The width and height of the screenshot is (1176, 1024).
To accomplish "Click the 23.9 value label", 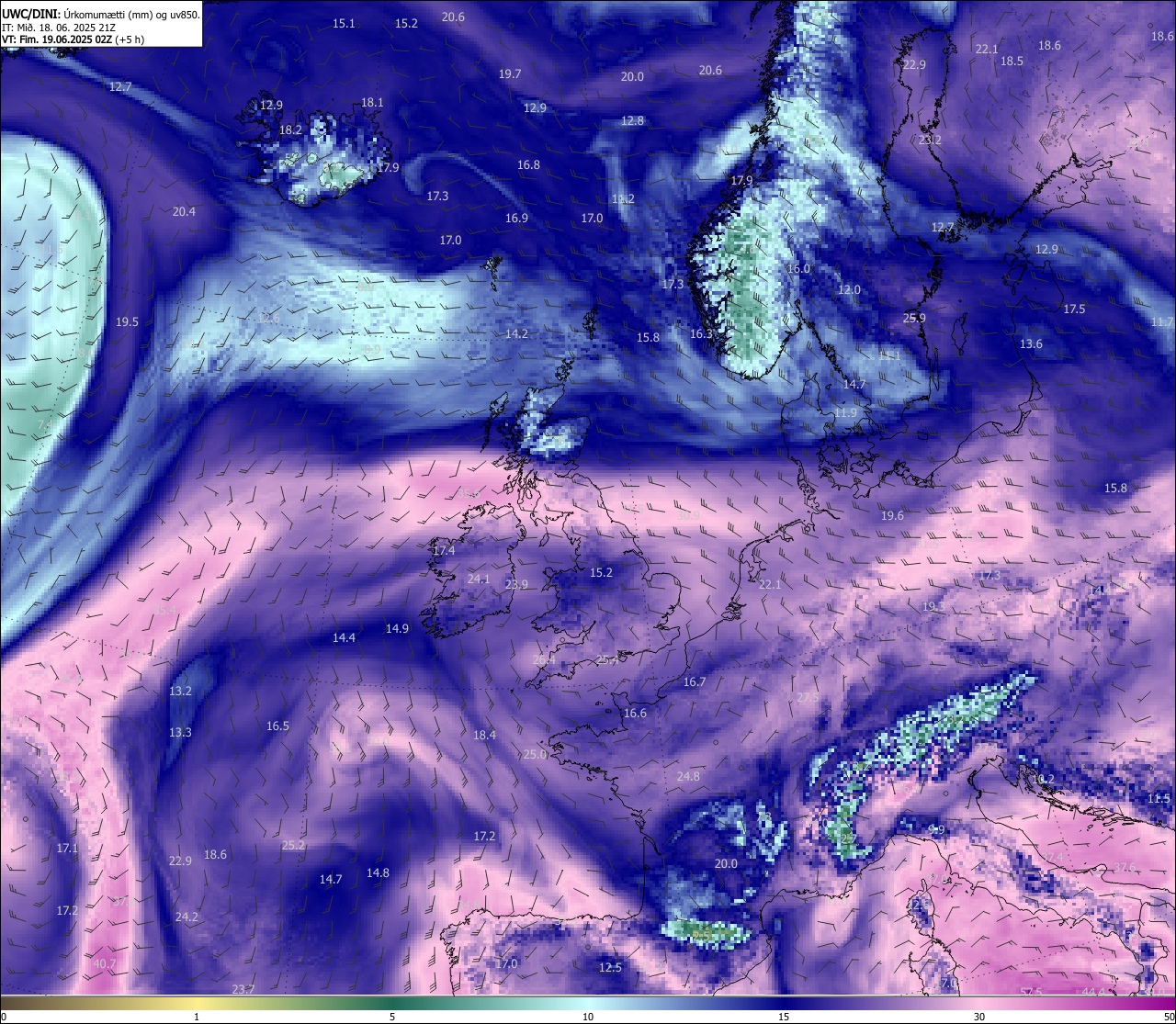I will coord(516,584).
